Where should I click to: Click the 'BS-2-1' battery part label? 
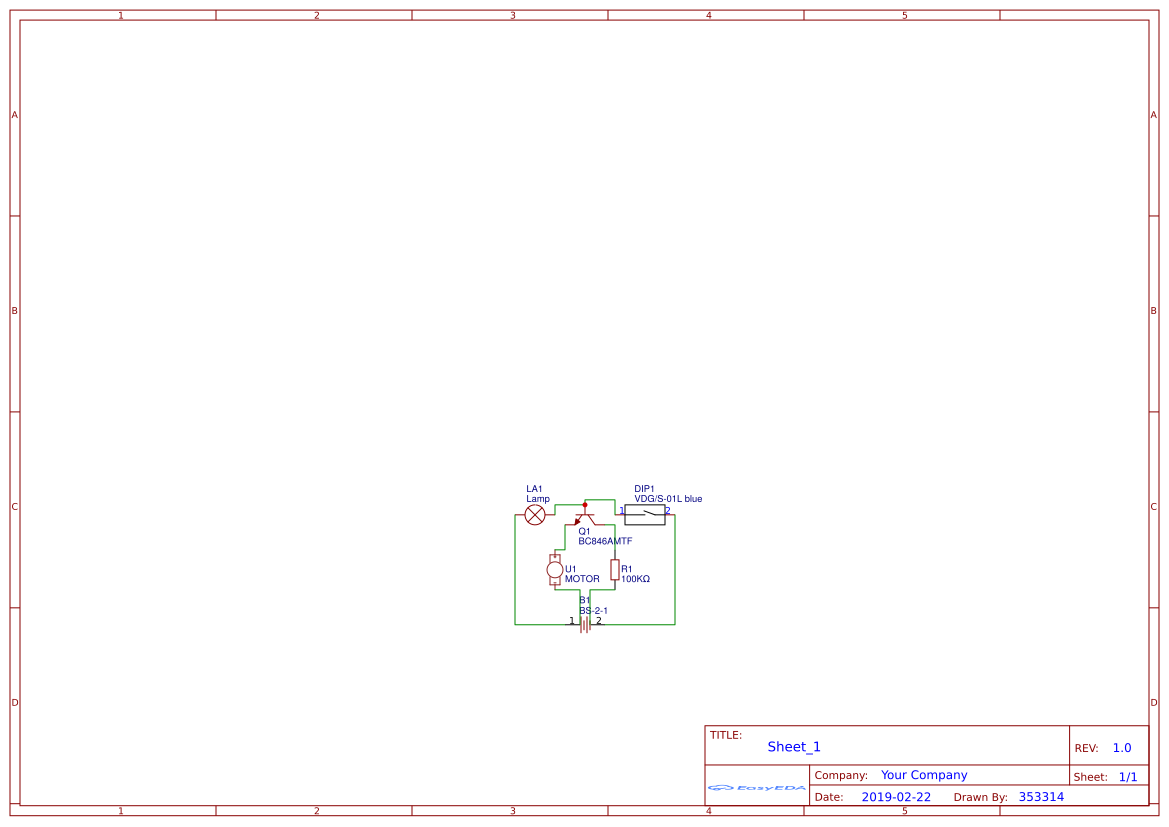click(593, 611)
